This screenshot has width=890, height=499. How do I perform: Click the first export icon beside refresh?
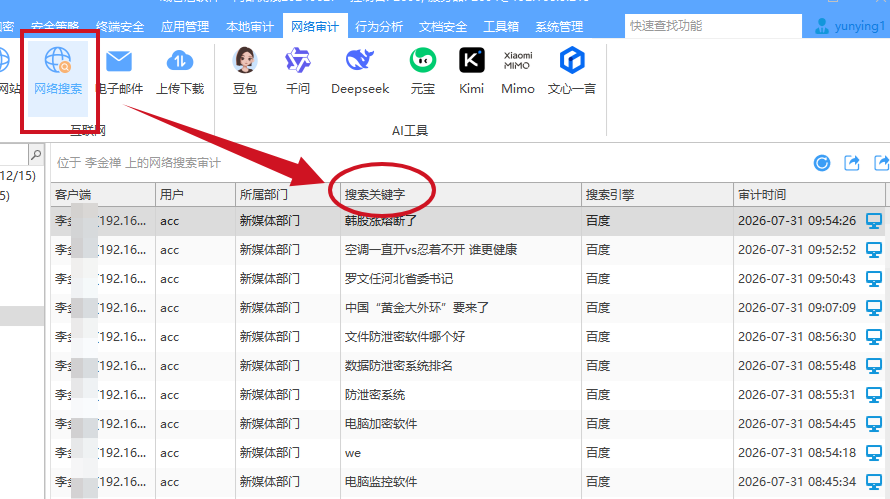pyautogui.click(x=852, y=163)
